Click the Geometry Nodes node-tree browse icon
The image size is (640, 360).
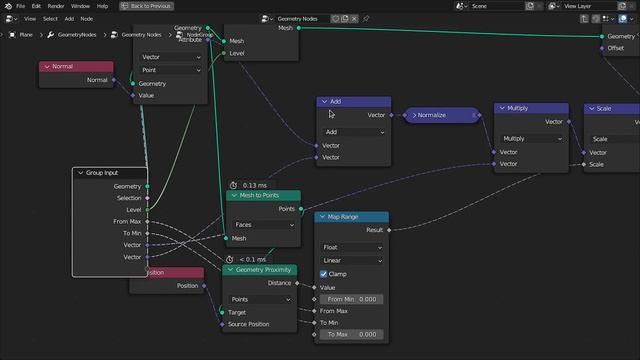point(267,19)
